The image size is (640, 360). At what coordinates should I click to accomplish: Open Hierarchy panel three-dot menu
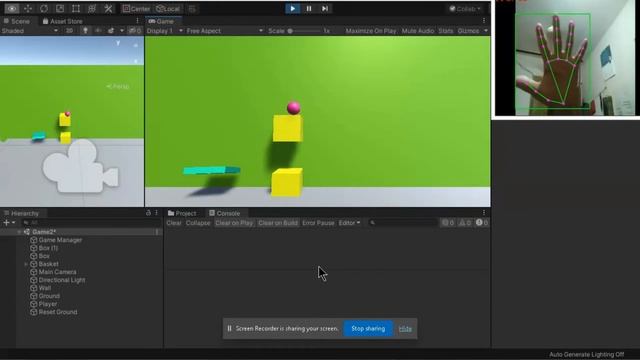[156, 213]
